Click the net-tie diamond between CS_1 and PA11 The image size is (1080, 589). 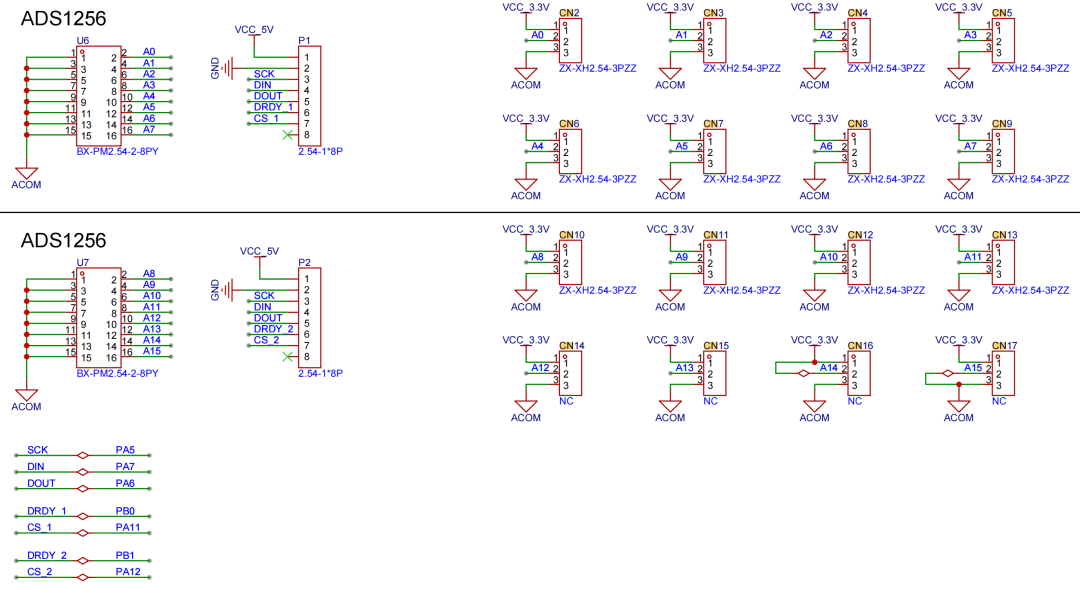click(x=83, y=533)
